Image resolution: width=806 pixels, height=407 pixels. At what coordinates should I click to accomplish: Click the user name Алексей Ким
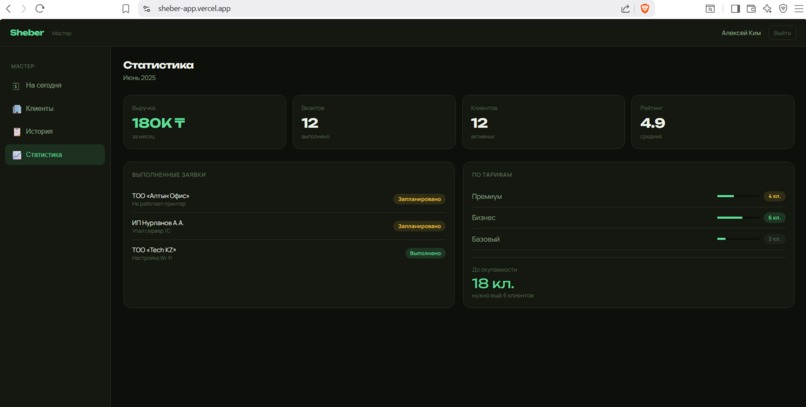click(741, 33)
